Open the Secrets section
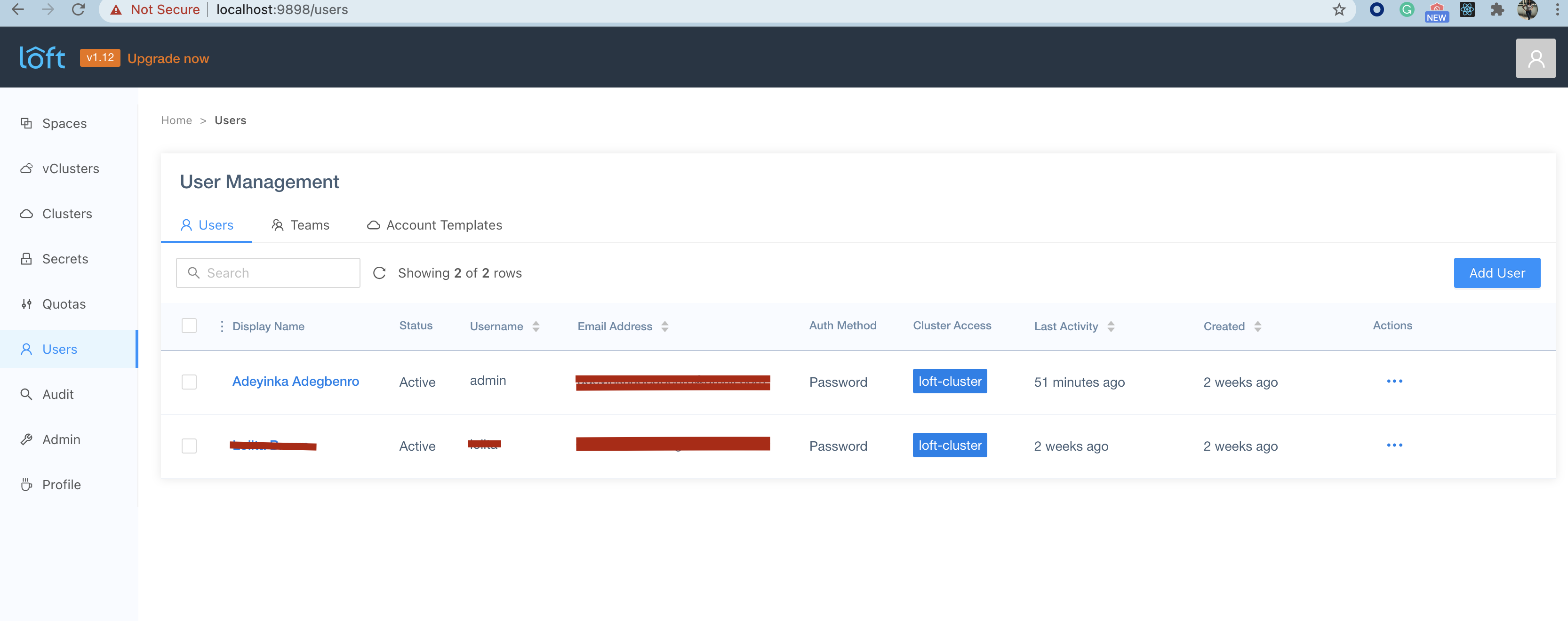1568x621 pixels. (64, 258)
